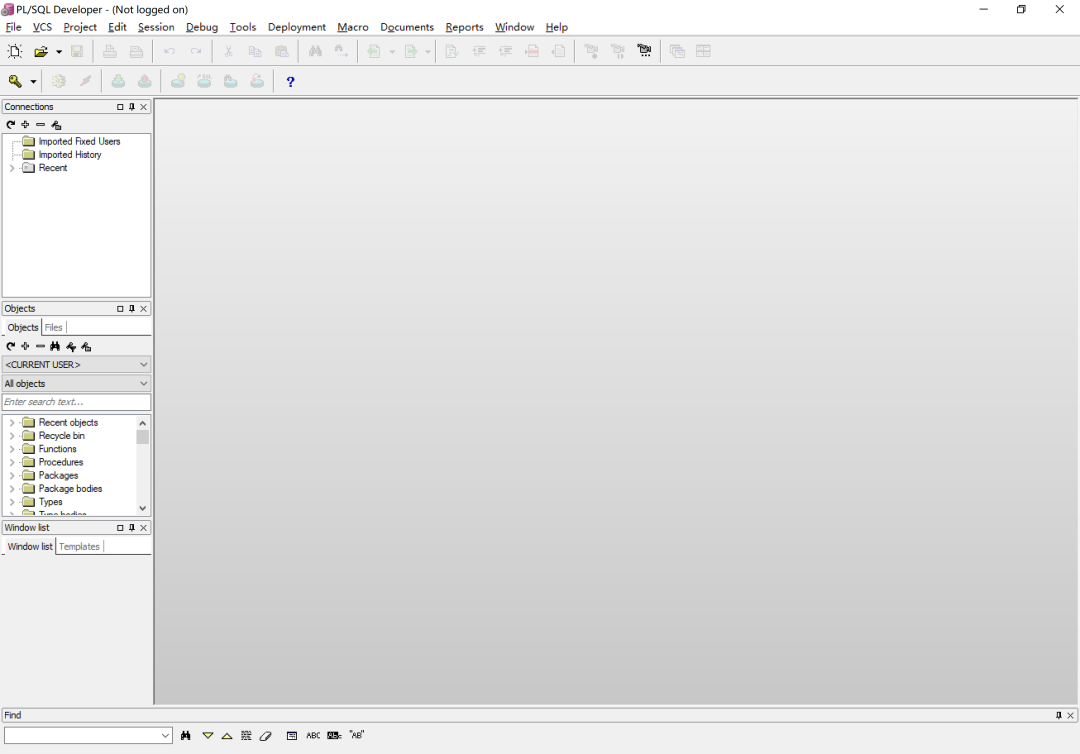Screen dimensions: 1080x754
Task: Select the Imported History folder
Action: pos(70,155)
